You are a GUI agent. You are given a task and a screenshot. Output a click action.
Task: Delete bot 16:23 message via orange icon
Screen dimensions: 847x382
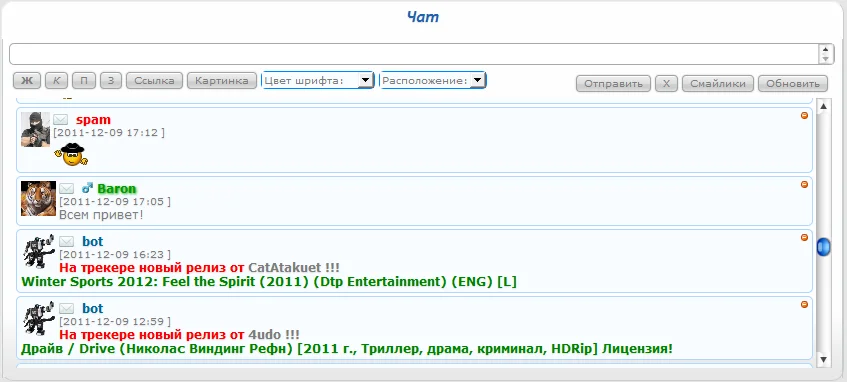804,237
